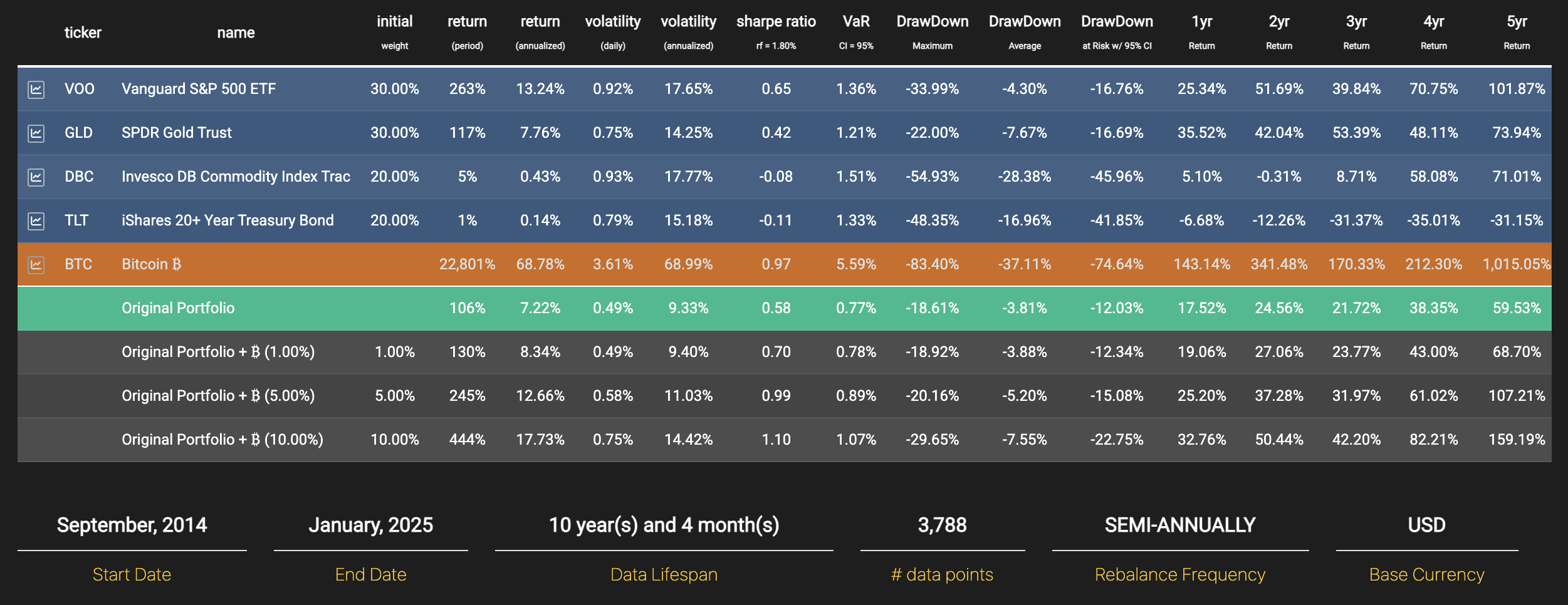Click the SPDR Gold Trust name
The image size is (1568, 605).
click(177, 133)
